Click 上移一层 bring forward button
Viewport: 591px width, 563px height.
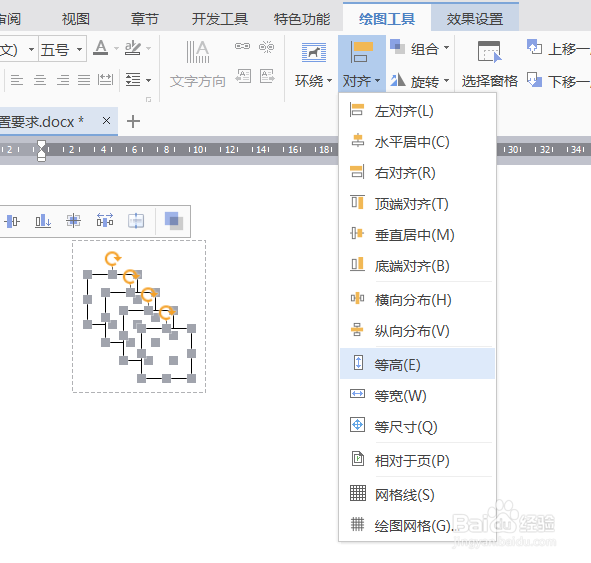click(558, 49)
